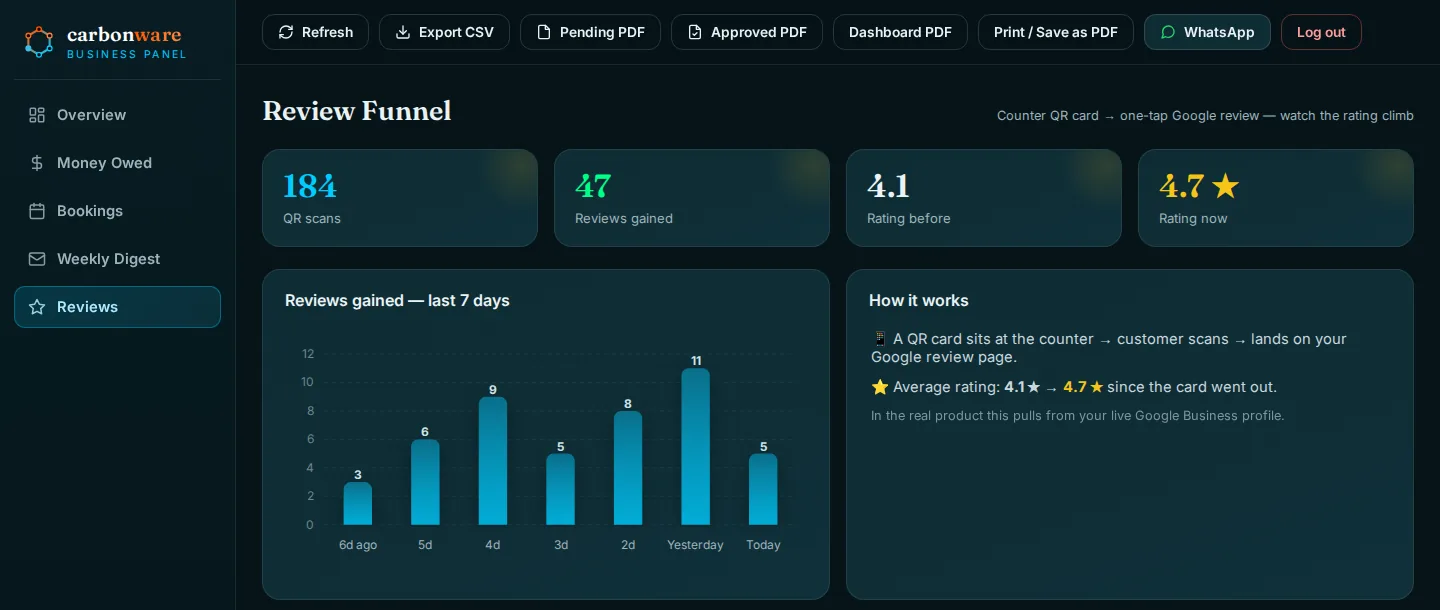Click the 5d bar showing 6
Viewport: 1440px width, 610px height.
coord(425,482)
